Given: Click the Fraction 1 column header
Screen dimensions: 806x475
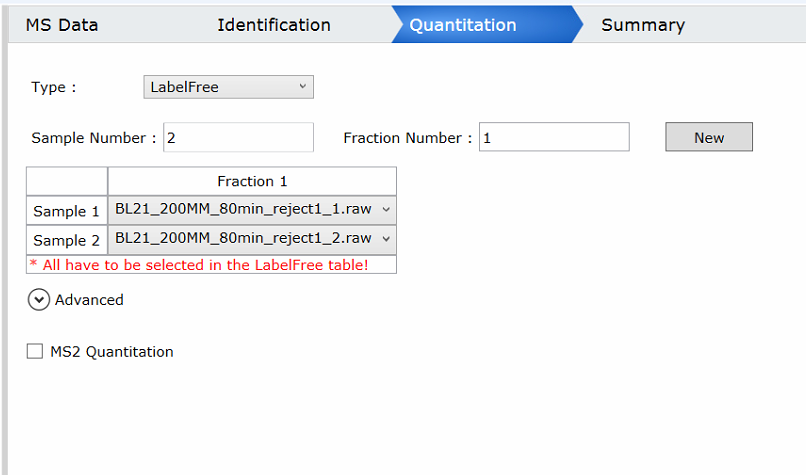Looking at the screenshot, I should [x=252, y=181].
